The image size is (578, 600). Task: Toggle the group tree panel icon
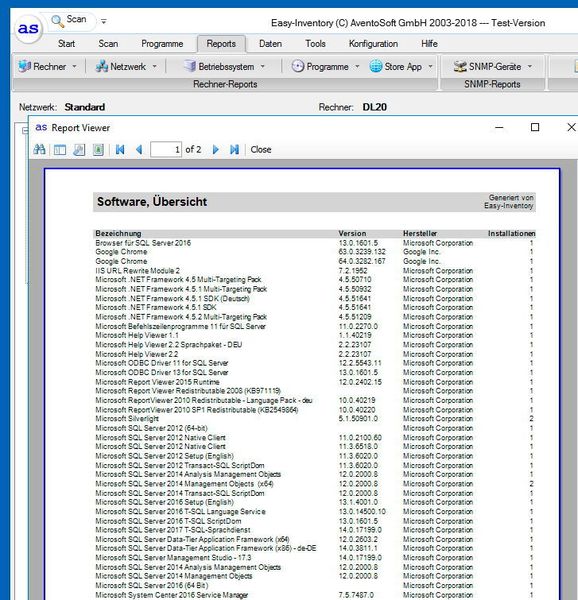tap(60, 150)
